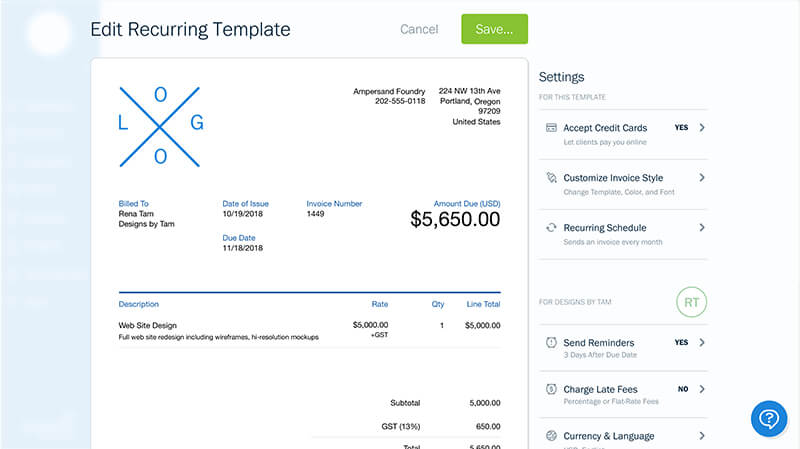This screenshot has width=800, height=449.
Task: Expand Accept Credit Cards chevron
Action: (702, 128)
